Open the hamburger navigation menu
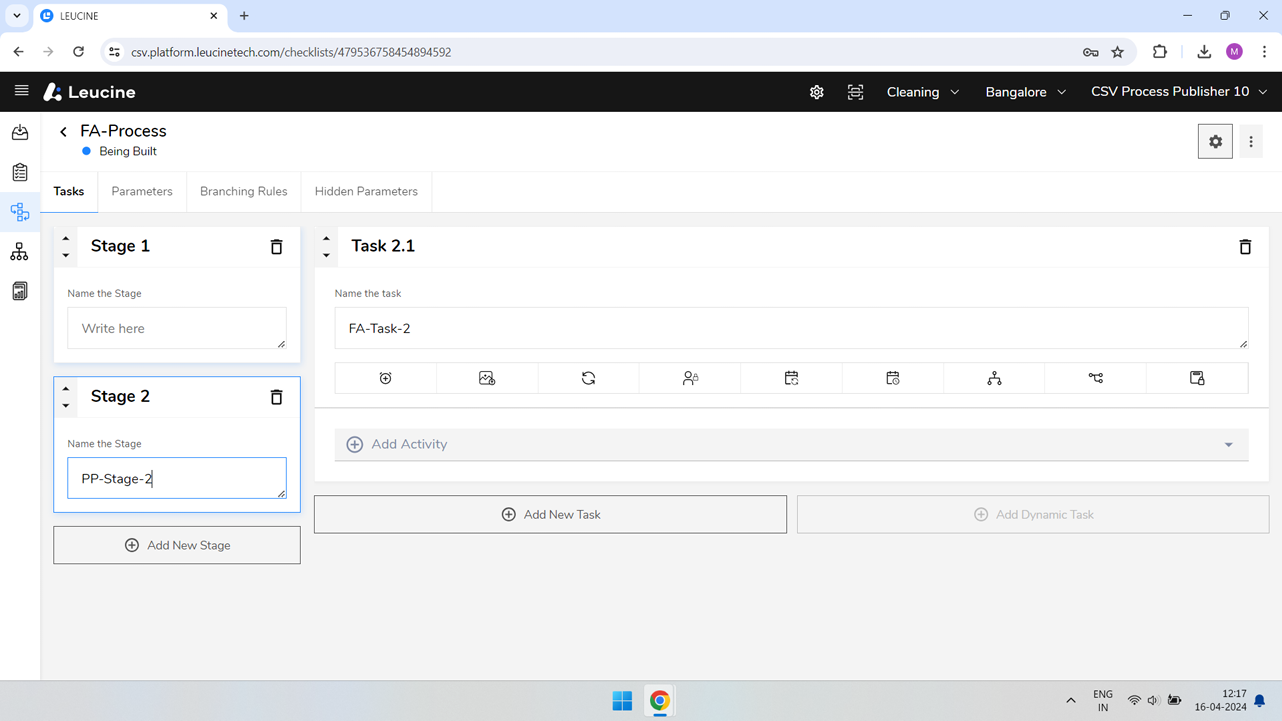 click(21, 91)
